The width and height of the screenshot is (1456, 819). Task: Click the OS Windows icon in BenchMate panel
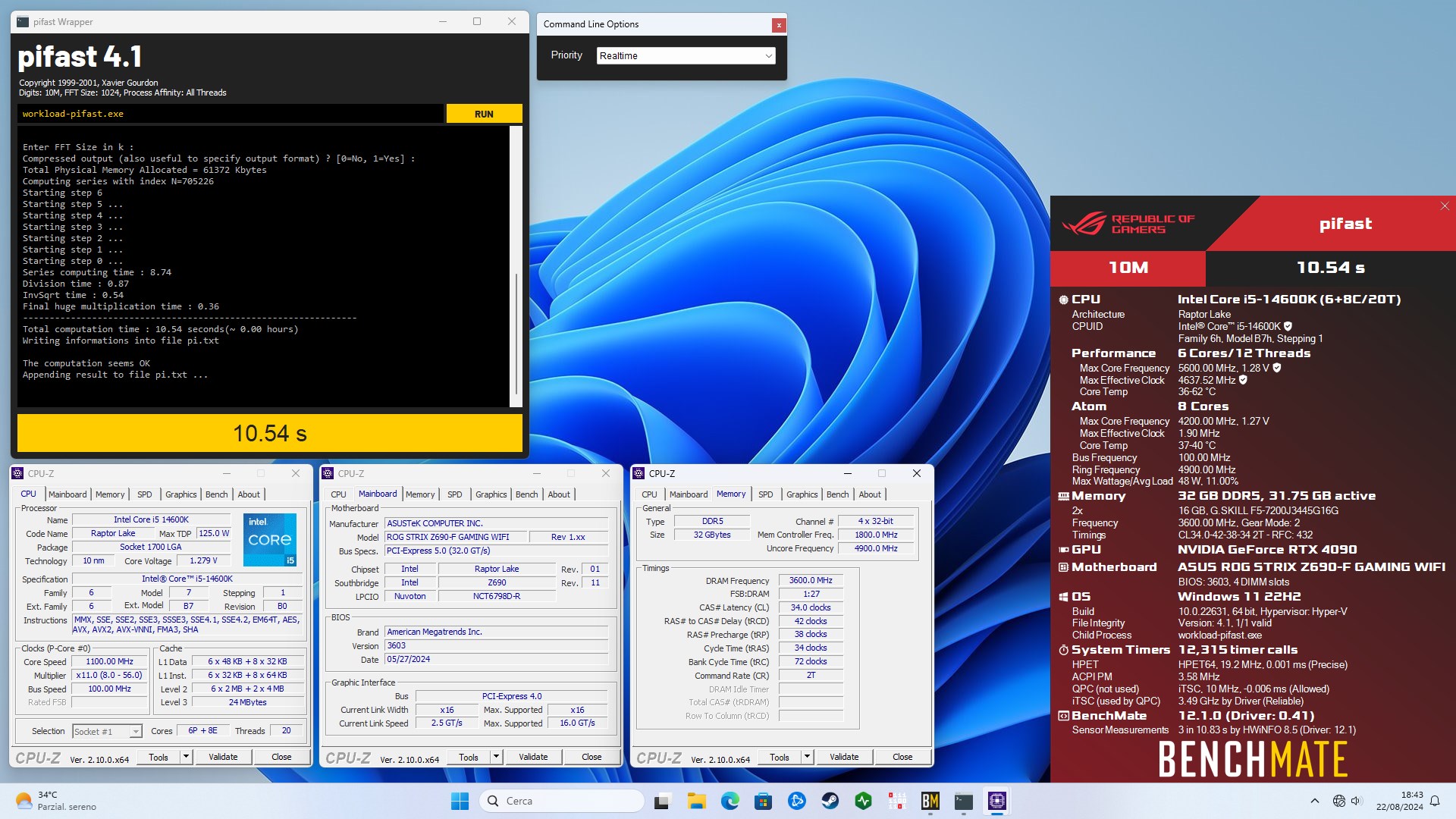point(1063,597)
